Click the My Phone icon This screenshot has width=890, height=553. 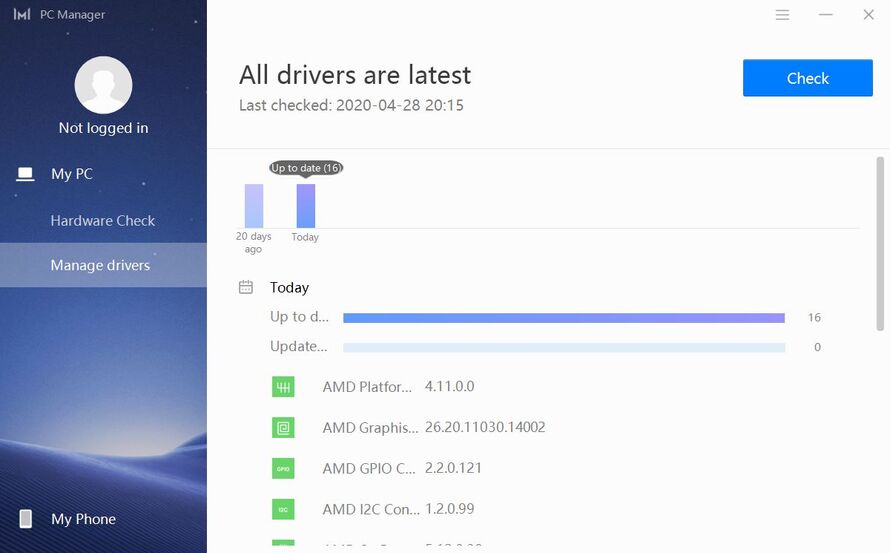tap(26, 519)
